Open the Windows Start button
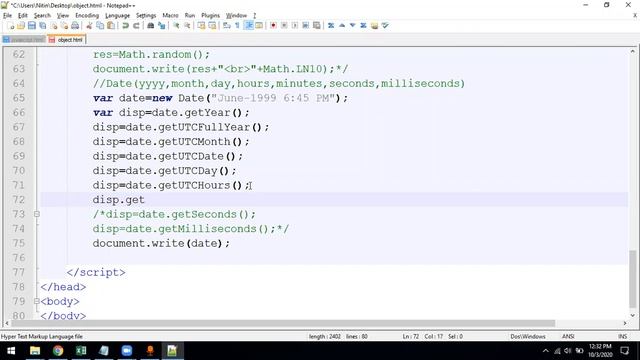The image size is (640, 360). [x=11, y=351]
